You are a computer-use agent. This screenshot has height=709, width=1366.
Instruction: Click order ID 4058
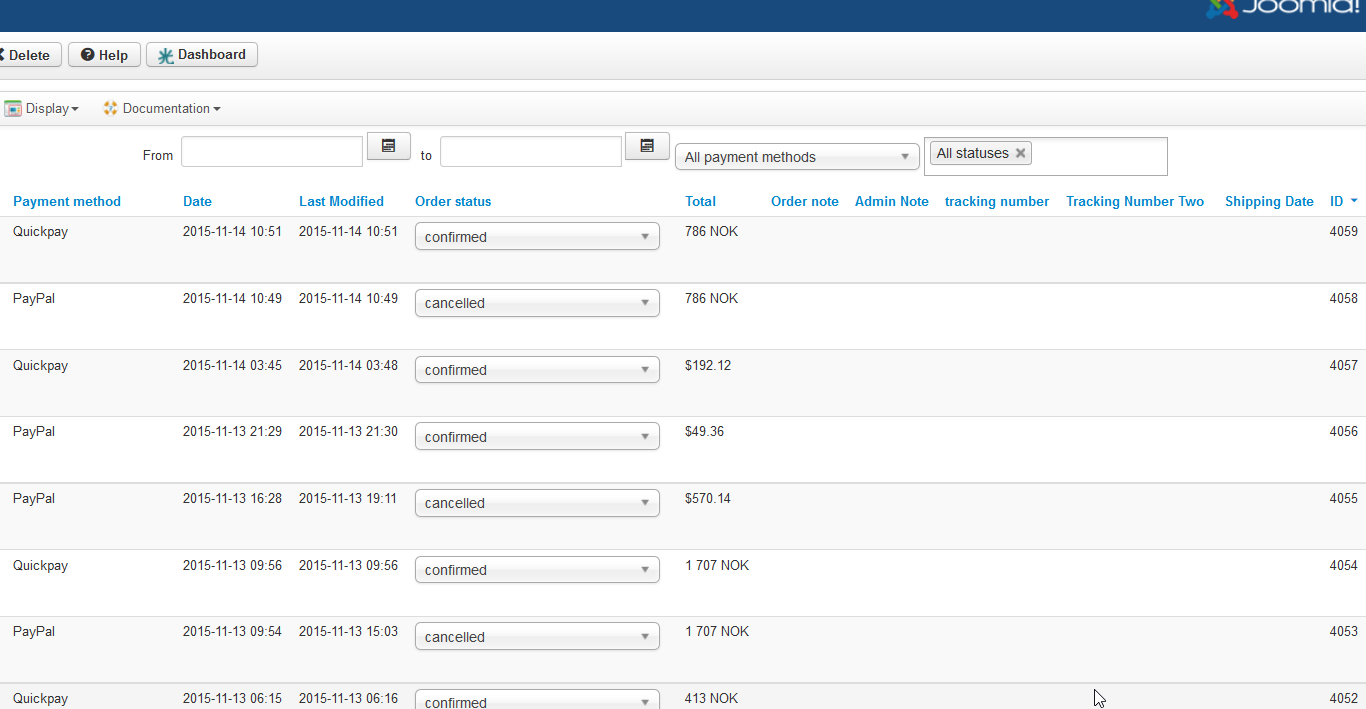(1344, 298)
